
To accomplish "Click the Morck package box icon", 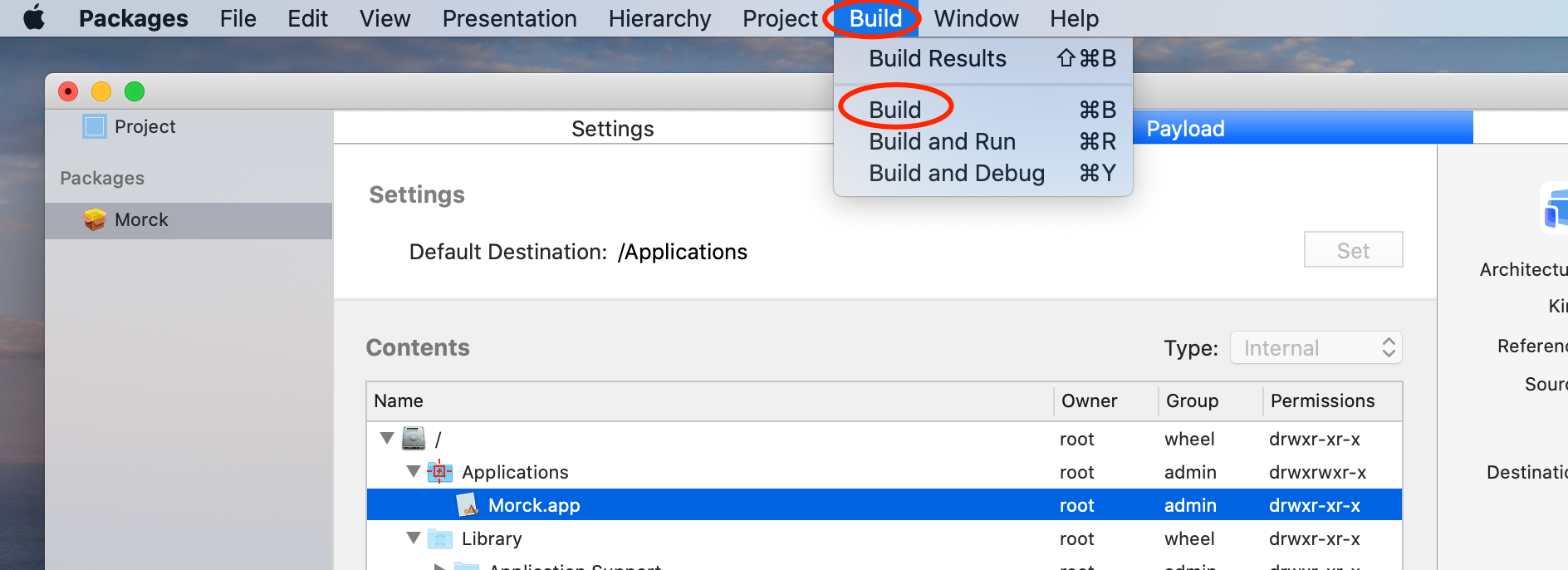I will click(x=95, y=220).
